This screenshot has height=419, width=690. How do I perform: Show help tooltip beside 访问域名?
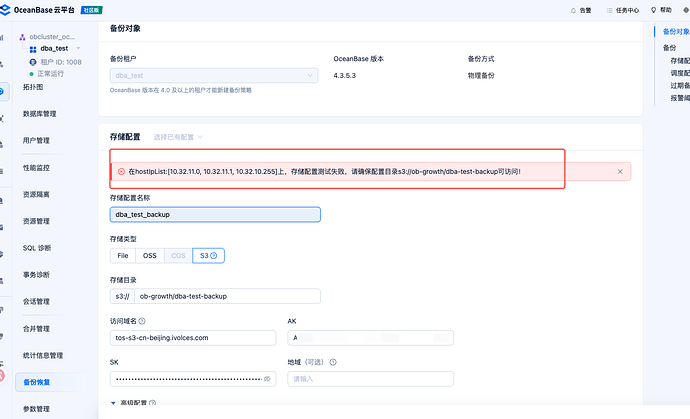[x=142, y=321]
